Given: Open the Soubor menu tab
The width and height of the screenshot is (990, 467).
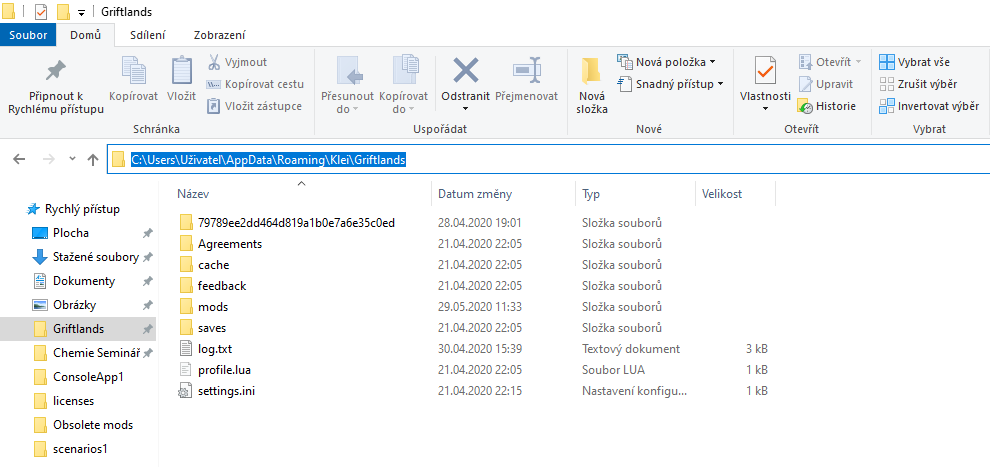Looking at the screenshot, I should pos(29,35).
